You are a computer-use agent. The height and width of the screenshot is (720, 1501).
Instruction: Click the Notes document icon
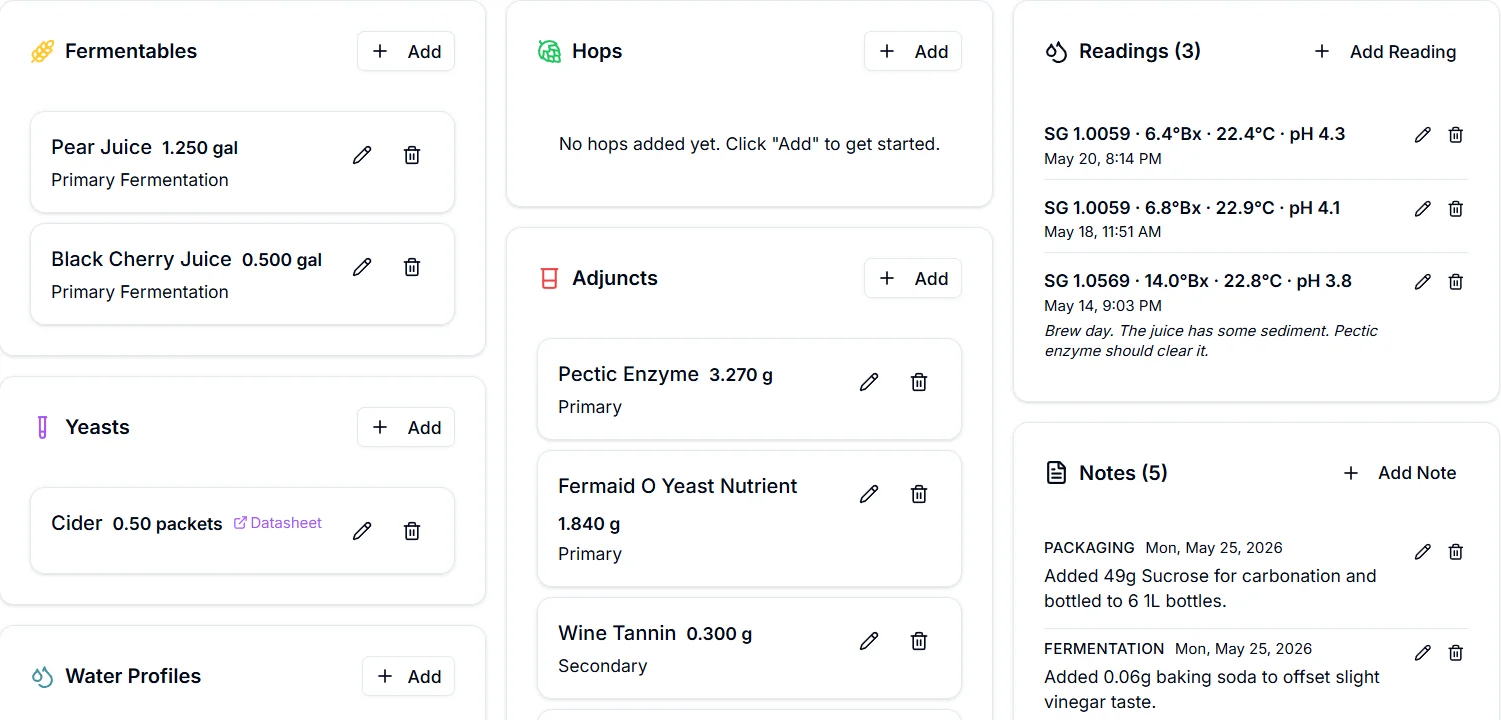pos(1056,473)
